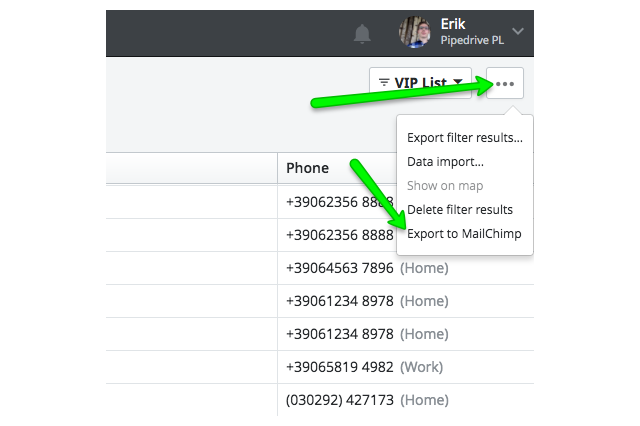
Task: Click Erik's profile avatar photo
Action: pos(415,33)
